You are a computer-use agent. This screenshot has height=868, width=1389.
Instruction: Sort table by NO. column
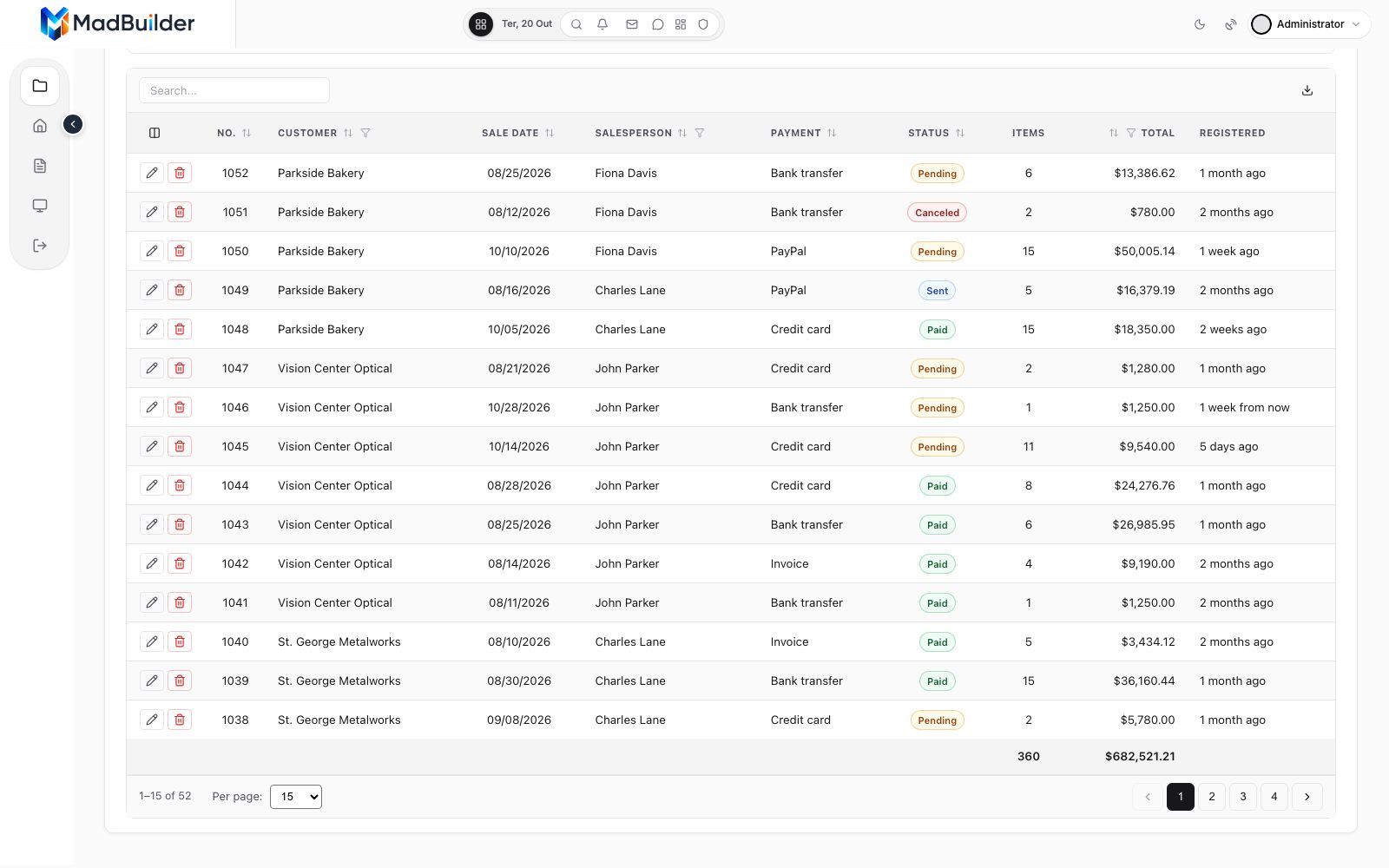(247, 133)
